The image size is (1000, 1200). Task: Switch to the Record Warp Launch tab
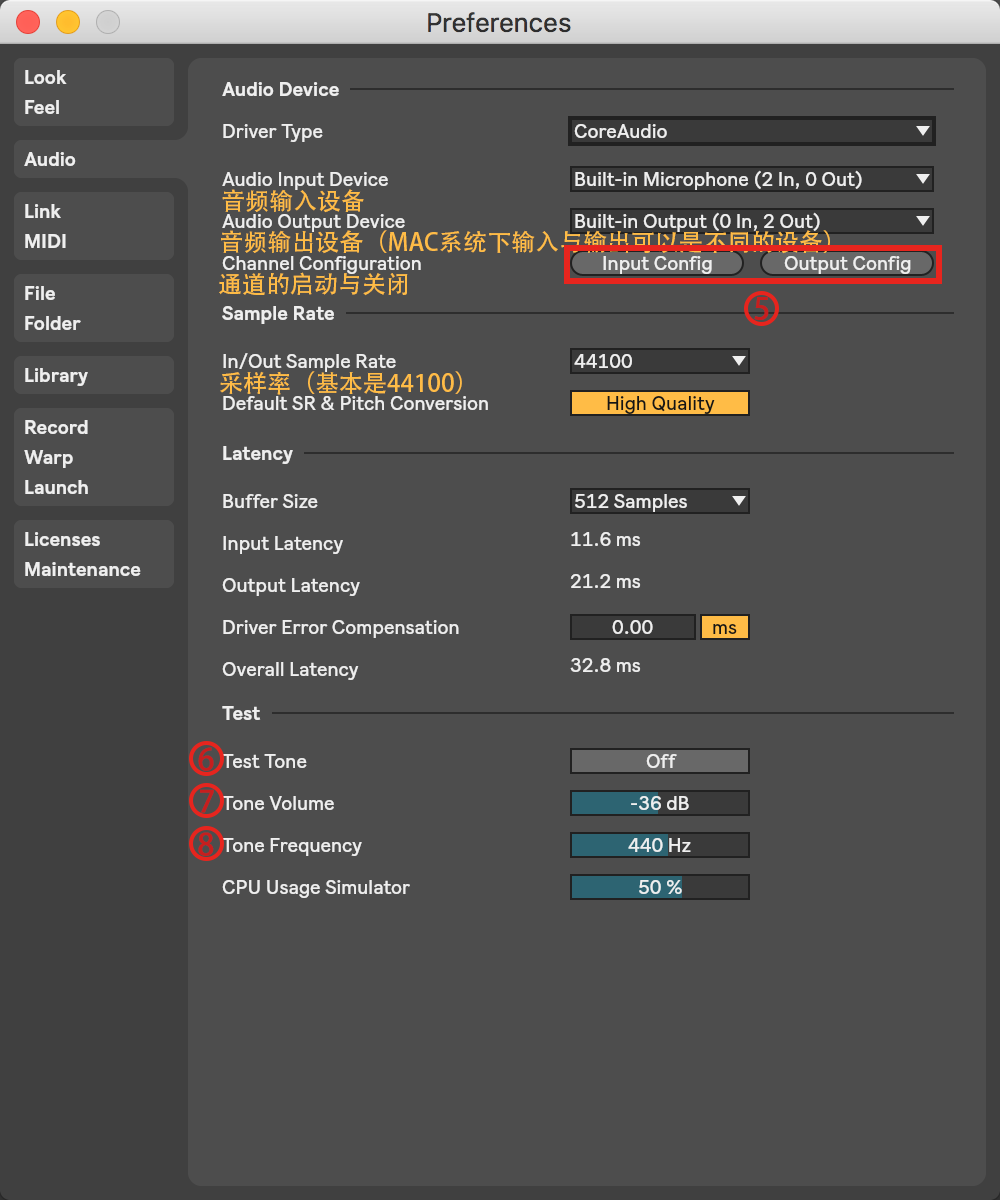tap(93, 457)
